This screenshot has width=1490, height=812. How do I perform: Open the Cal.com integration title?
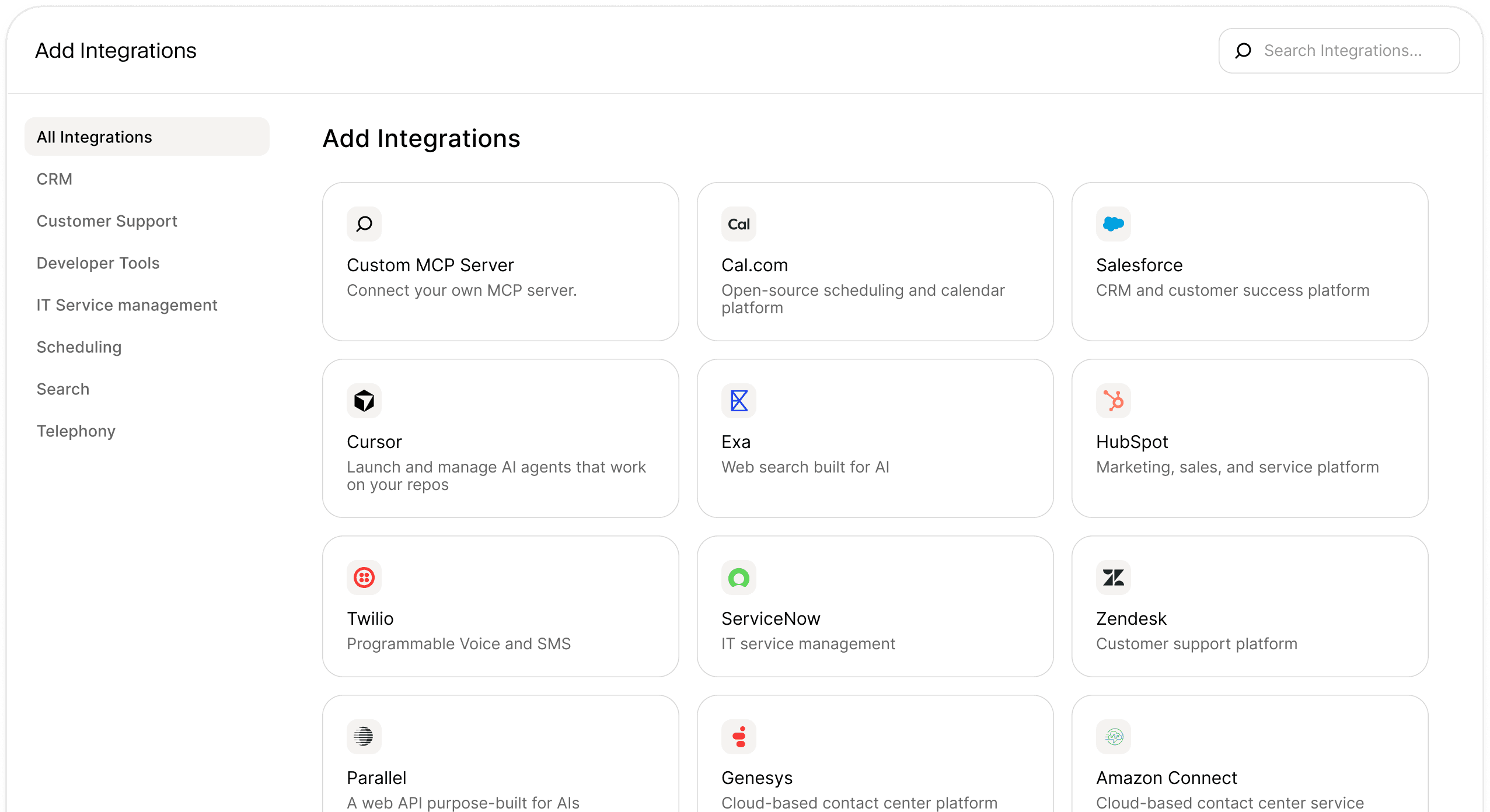(x=755, y=265)
